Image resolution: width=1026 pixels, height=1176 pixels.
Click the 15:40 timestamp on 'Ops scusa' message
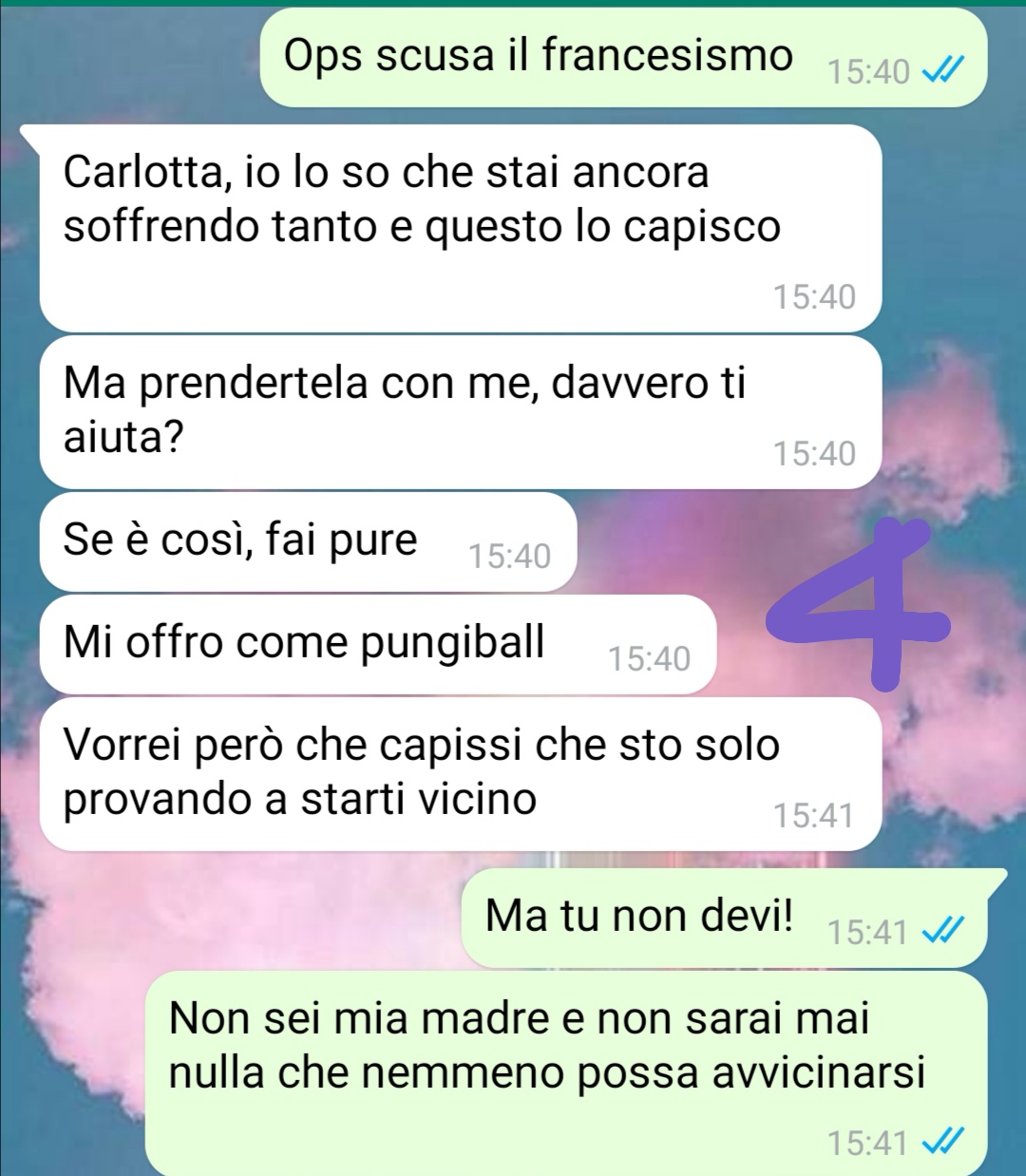pyautogui.click(x=868, y=71)
